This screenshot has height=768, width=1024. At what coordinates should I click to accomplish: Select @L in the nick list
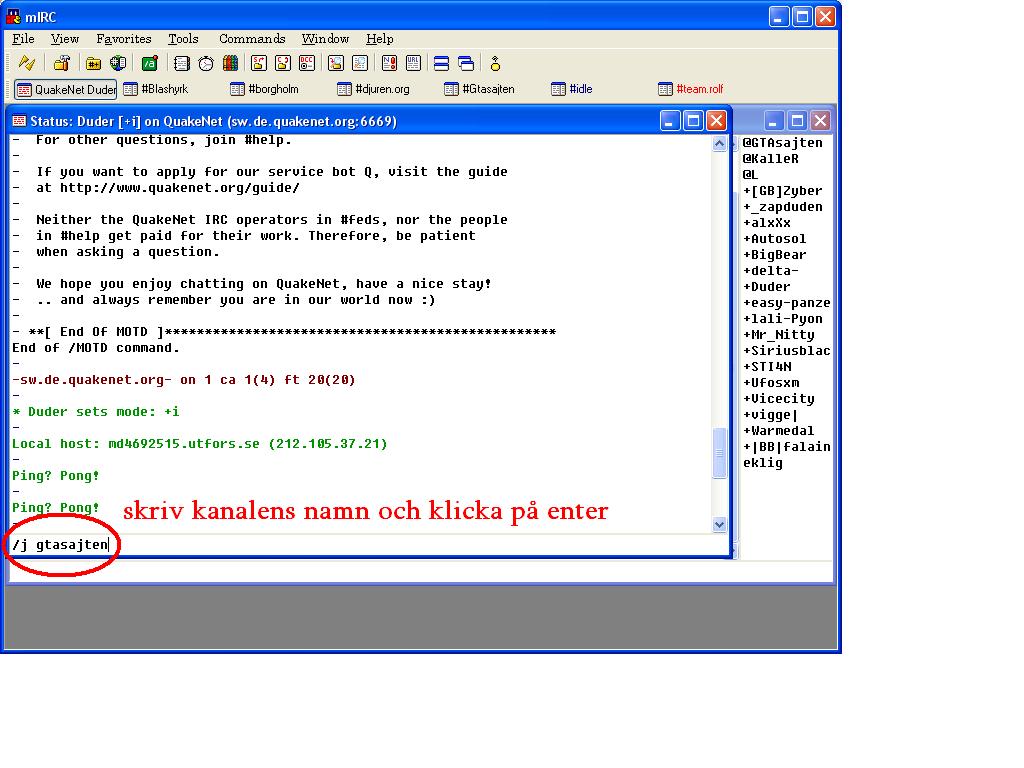pyautogui.click(x=750, y=175)
